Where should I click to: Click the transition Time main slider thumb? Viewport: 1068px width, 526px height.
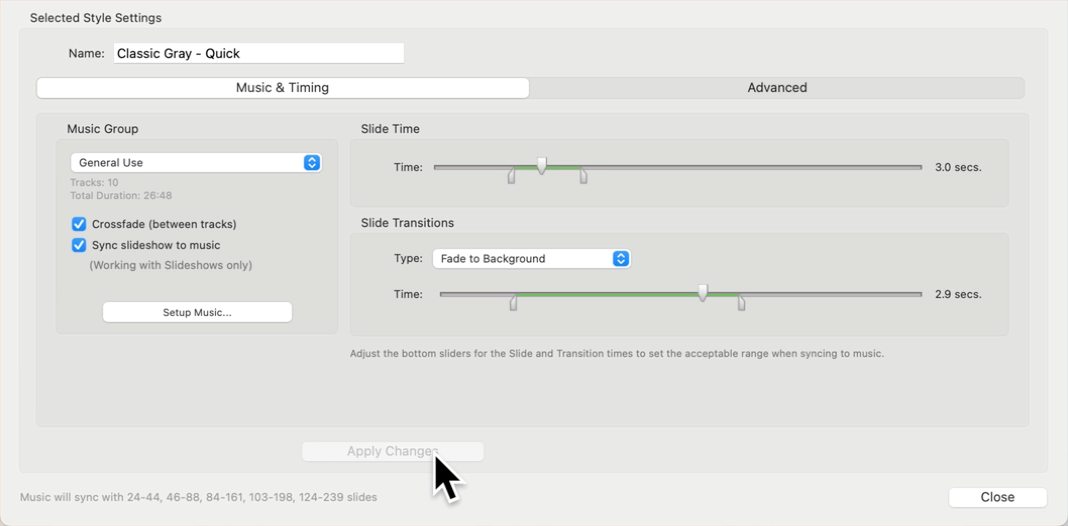click(x=703, y=292)
